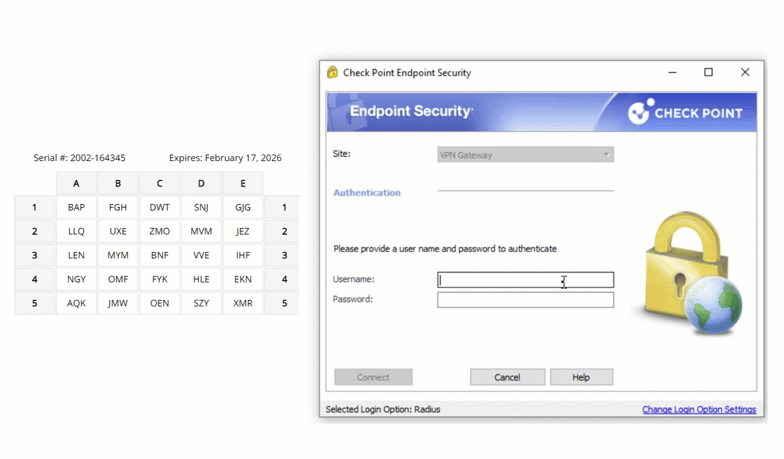Image resolution: width=784 pixels, height=459 pixels.
Task: Click column header C in grid
Action: 160,184
